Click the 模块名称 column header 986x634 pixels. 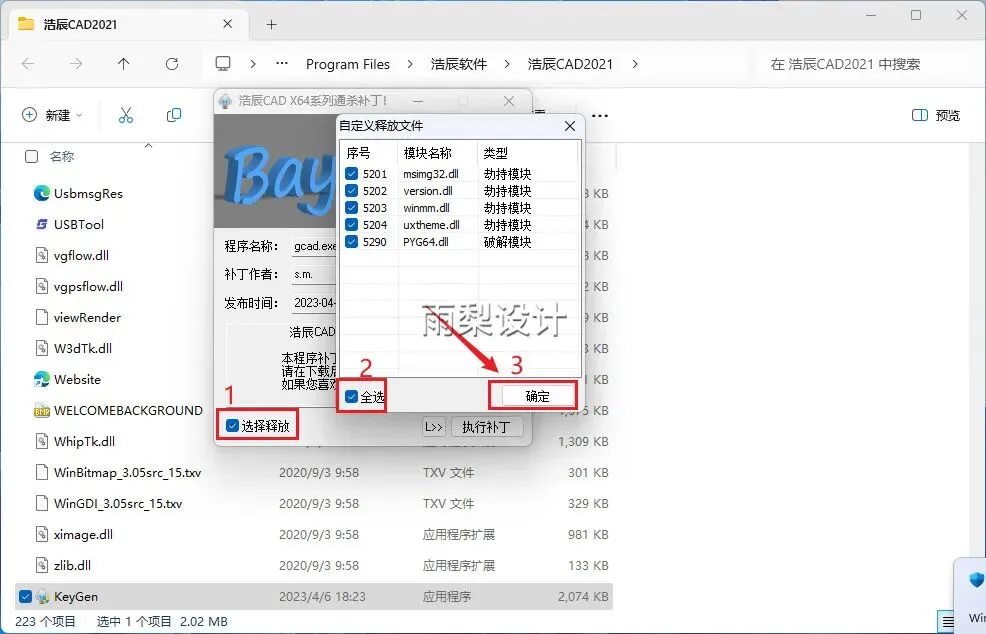(x=438, y=153)
